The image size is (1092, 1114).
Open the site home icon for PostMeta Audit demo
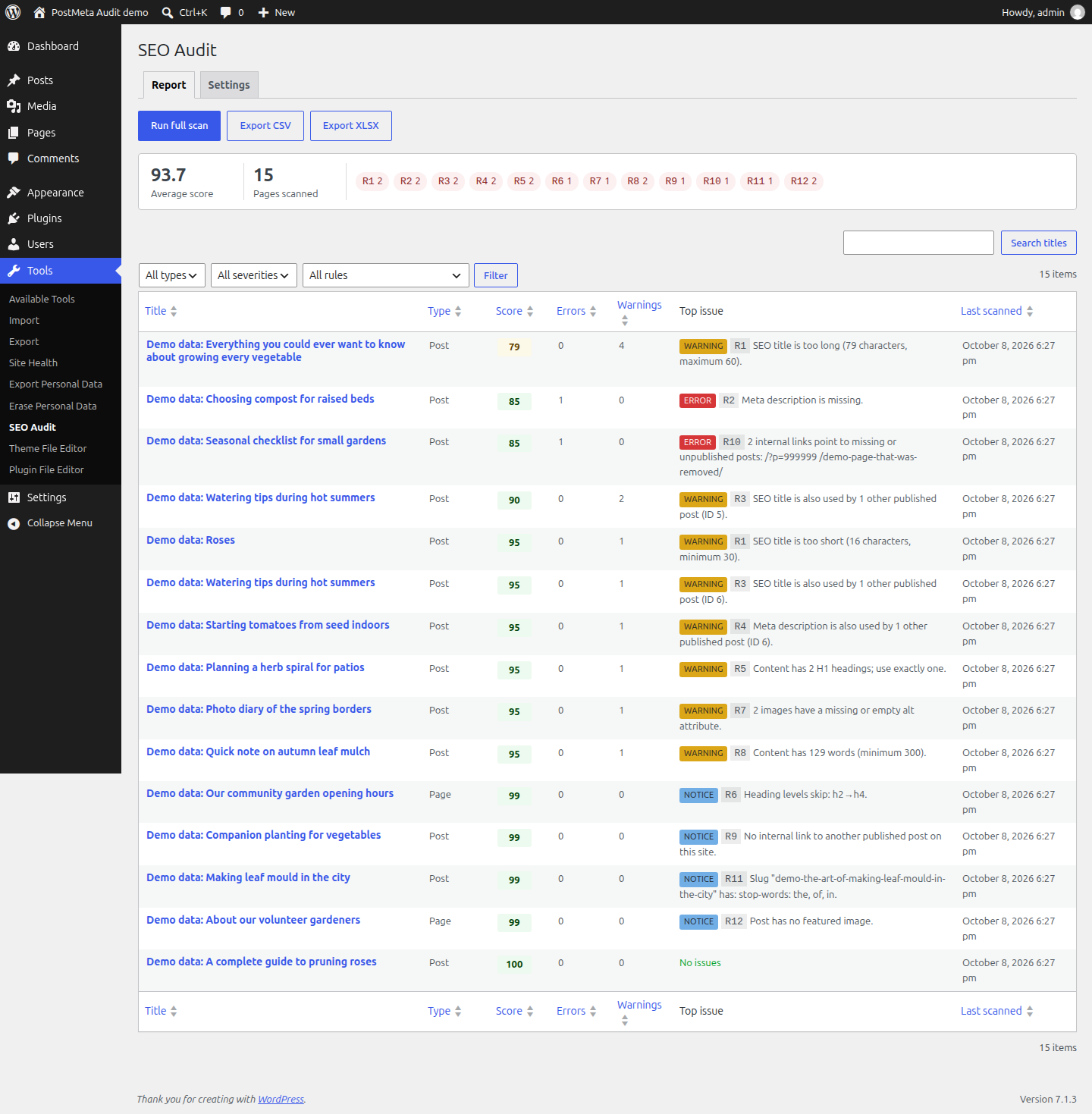point(39,12)
